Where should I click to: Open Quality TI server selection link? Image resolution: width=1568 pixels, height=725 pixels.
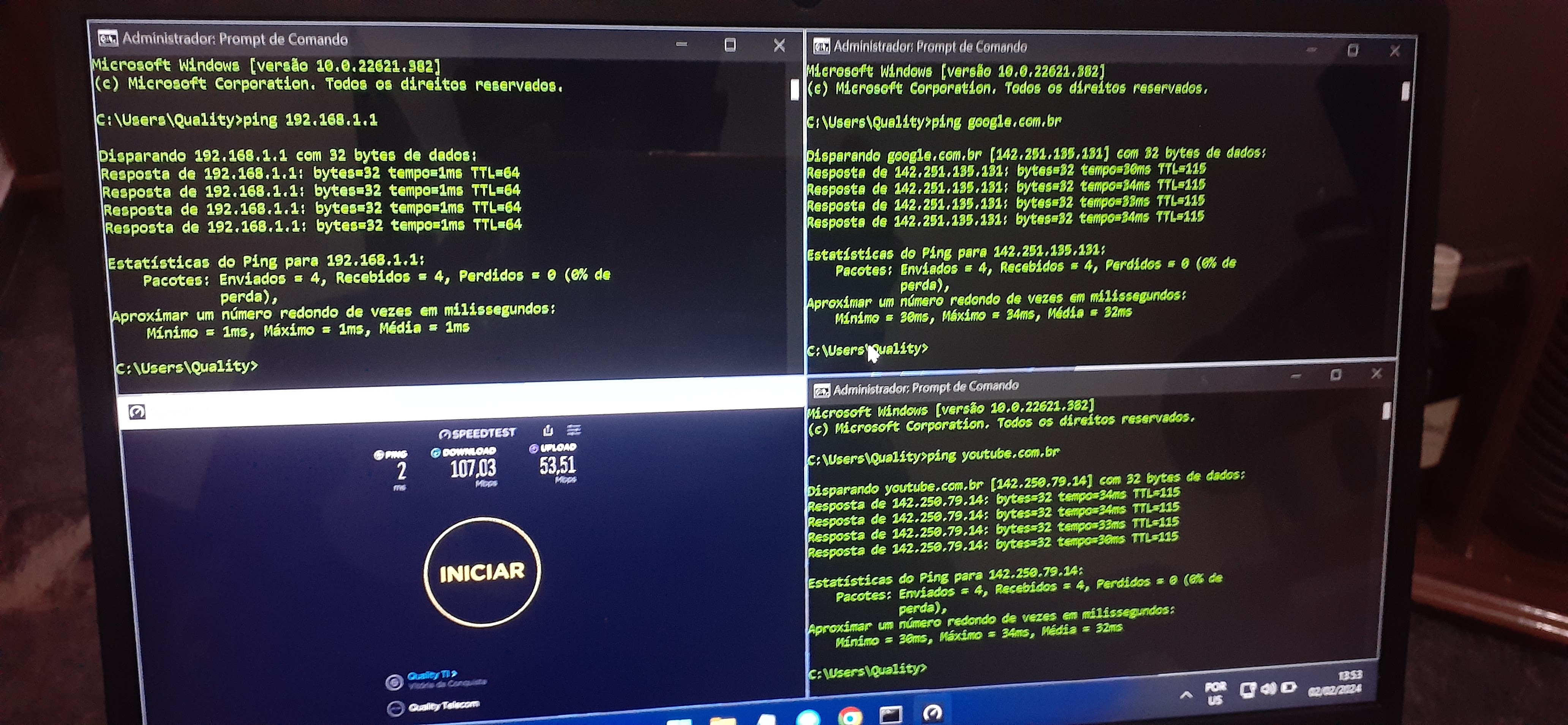[x=432, y=675]
